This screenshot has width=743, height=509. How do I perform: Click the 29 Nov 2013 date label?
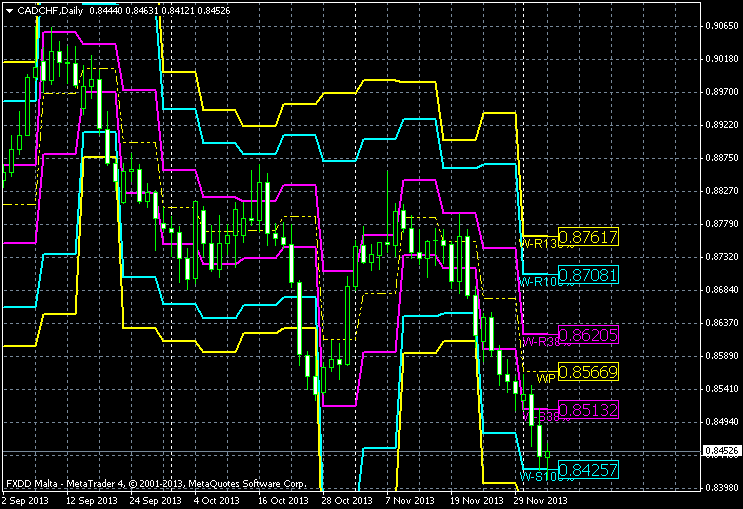point(541,500)
